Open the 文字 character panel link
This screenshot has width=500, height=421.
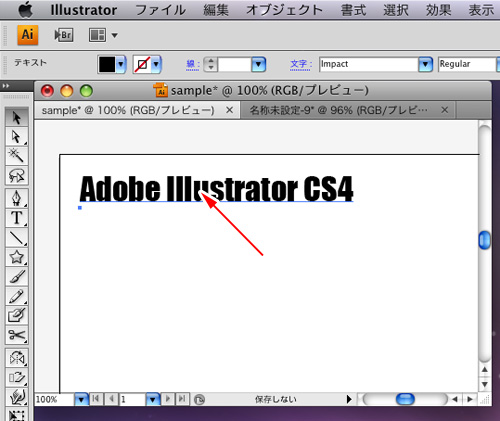(301, 64)
